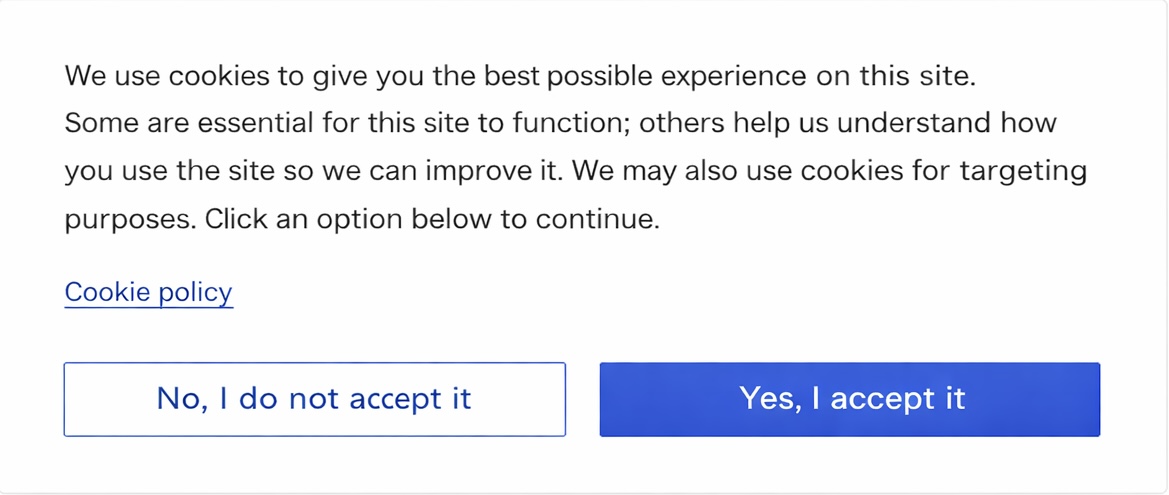This screenshot has width=1169, height=495.
Task: Accept cookies with the solid blue button
Action: pos(849,399)
